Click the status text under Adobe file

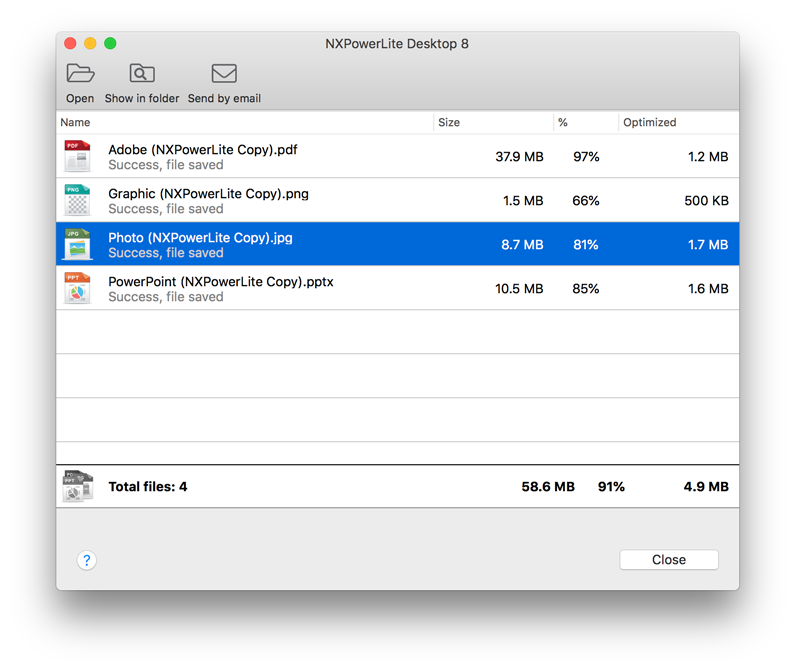click(x=166, y=165)
